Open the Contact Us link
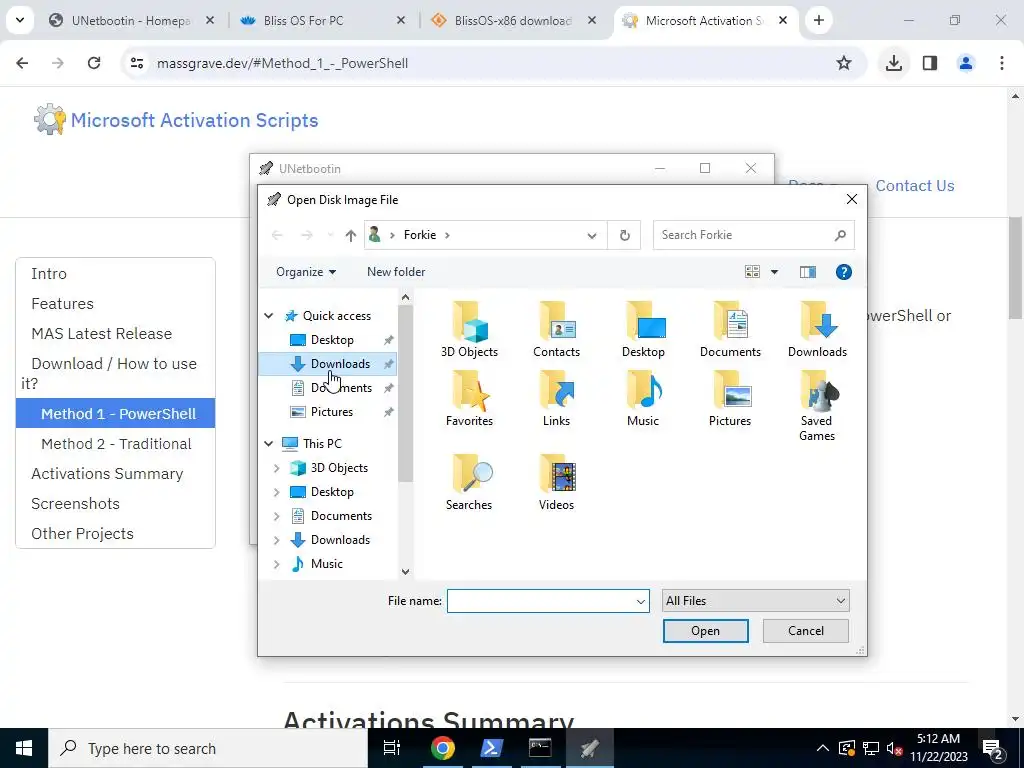This screenshot has width=1024, height=768. [914, 186]
